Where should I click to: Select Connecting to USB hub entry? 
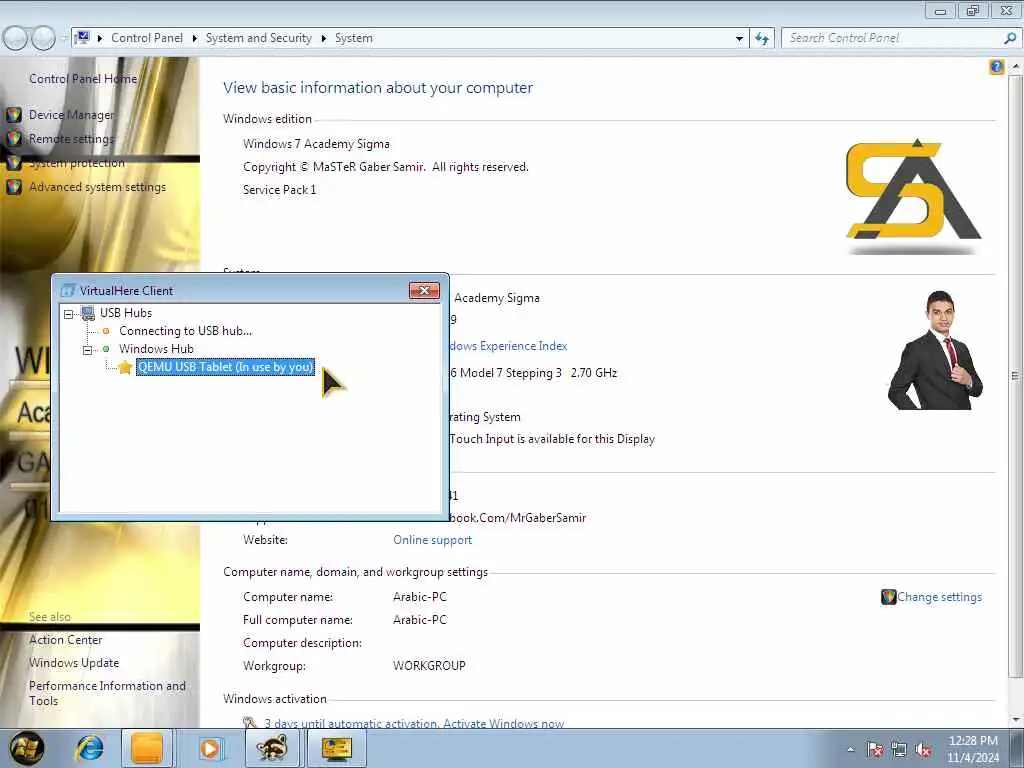pos(185,331)
